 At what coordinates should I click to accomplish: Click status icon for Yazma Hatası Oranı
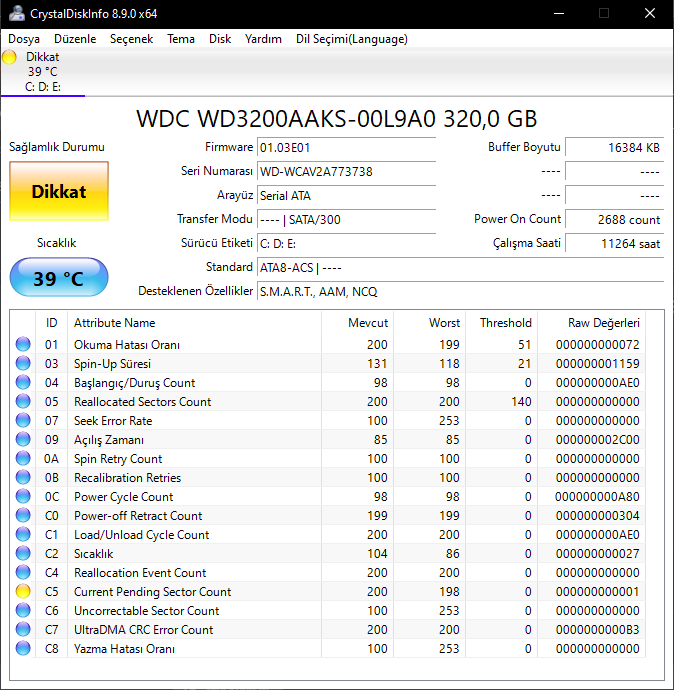23,648
